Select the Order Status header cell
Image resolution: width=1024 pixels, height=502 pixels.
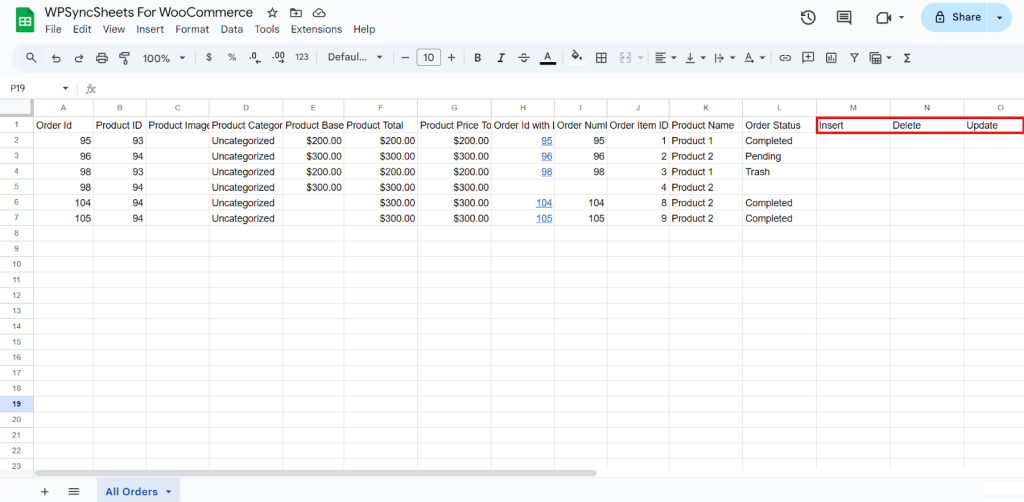click(x=779, y=125)
